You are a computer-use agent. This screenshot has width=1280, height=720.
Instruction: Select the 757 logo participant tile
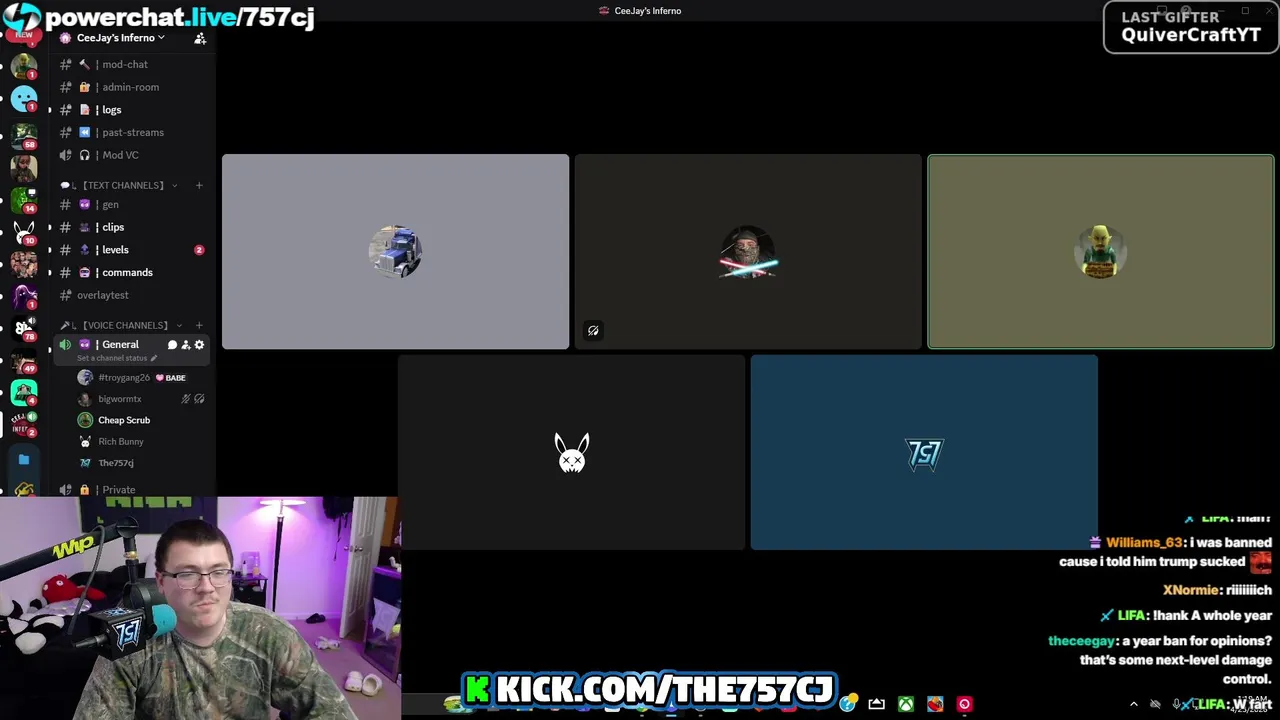point(924,452)
